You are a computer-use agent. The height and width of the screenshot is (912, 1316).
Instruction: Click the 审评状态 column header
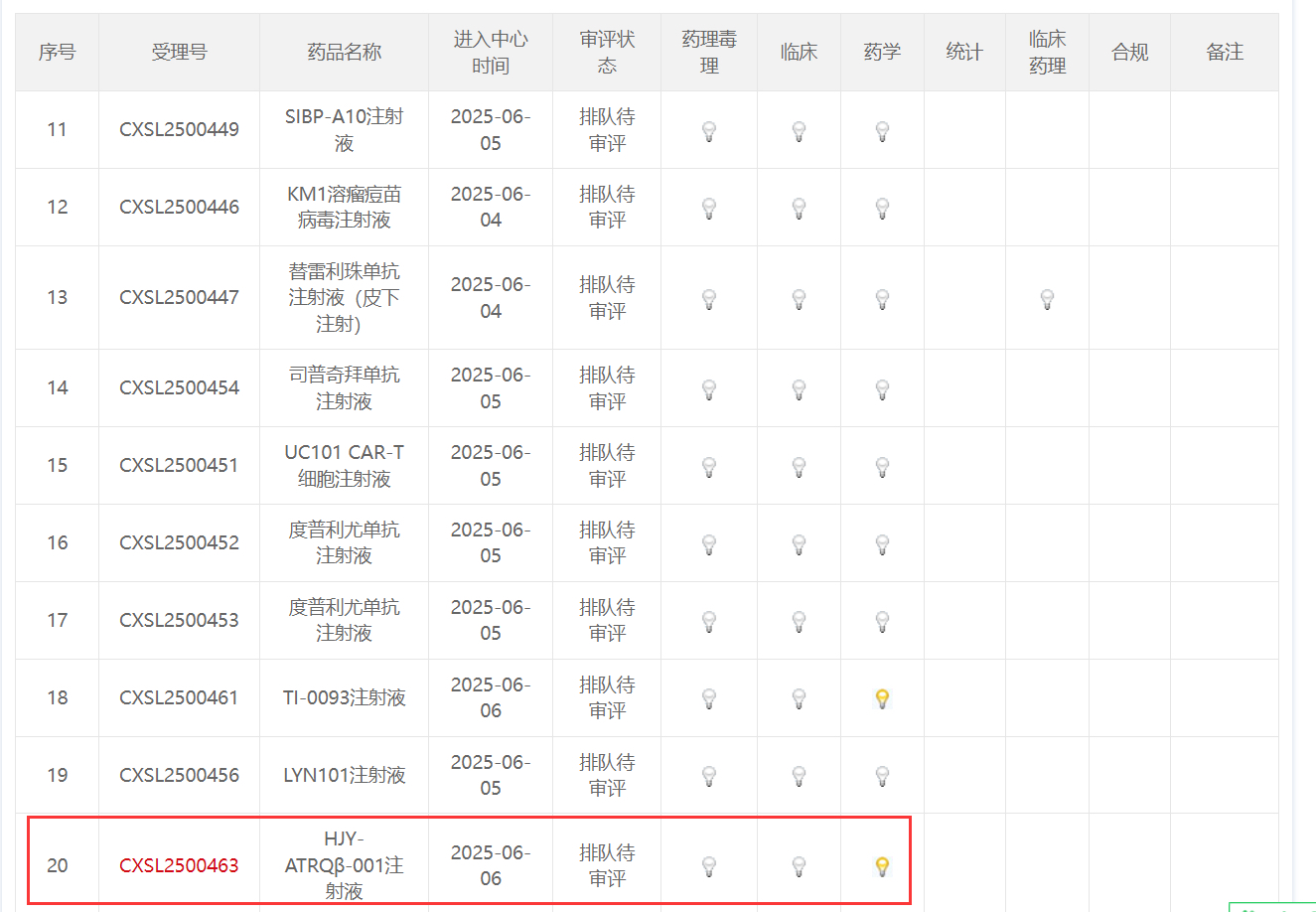coord(607,52)
